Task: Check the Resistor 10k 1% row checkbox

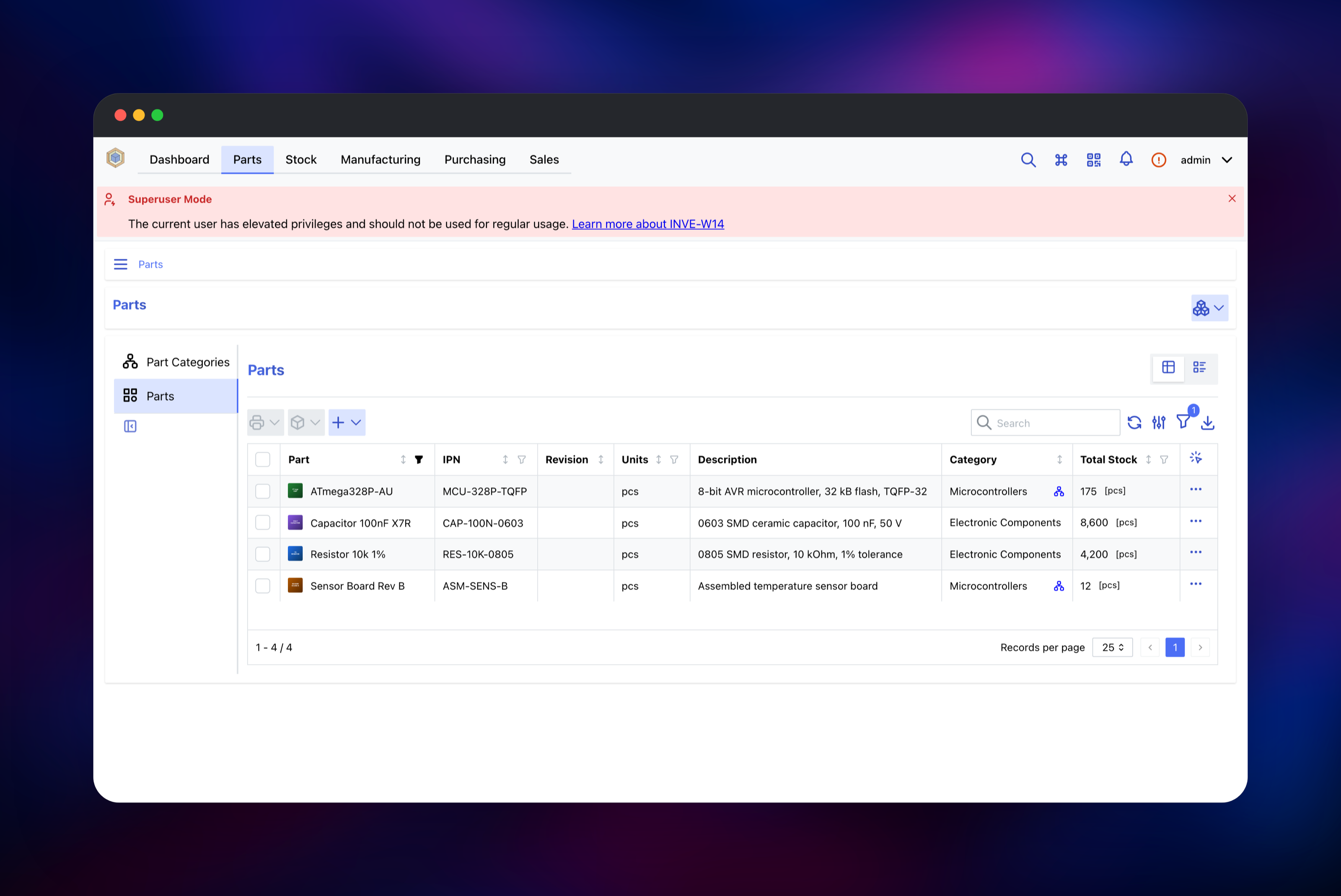Action: coord(263,554)
